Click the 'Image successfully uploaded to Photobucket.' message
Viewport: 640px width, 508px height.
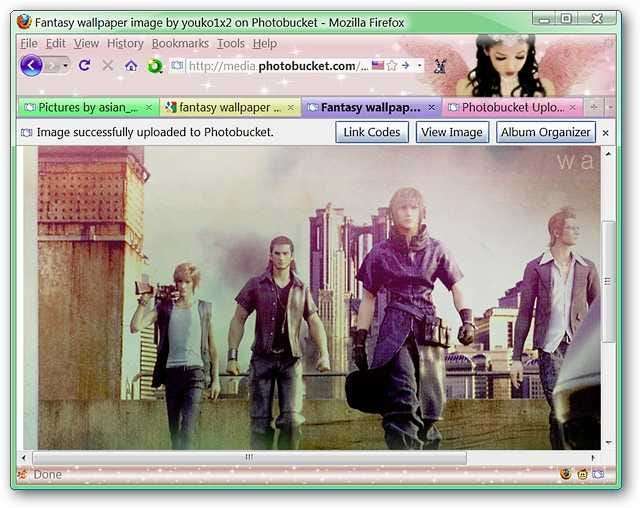coord(155,132)
